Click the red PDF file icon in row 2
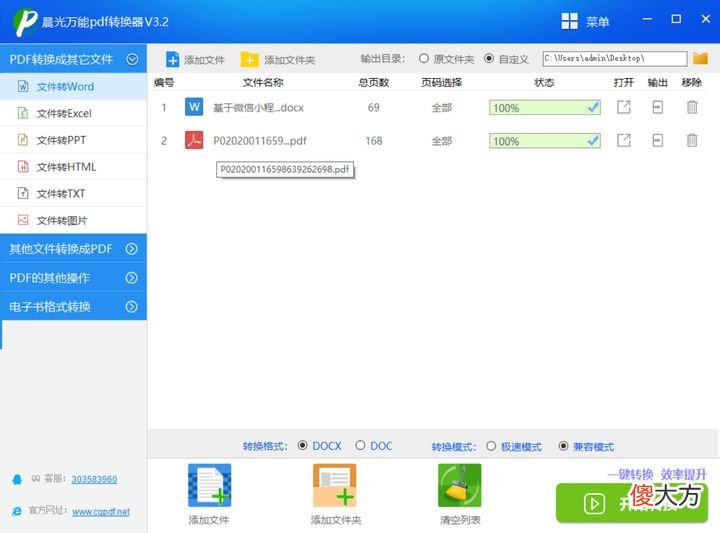The width and height of the screenshot is (720, 533). pos(194,140)
